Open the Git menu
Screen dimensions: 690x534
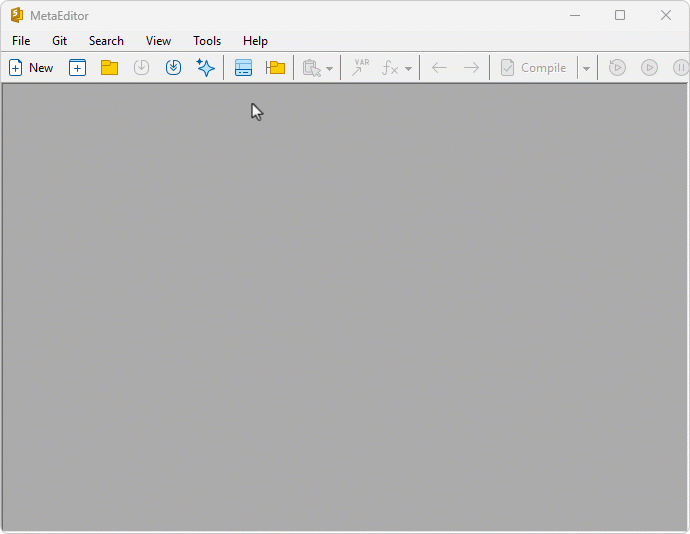[59, 41]
